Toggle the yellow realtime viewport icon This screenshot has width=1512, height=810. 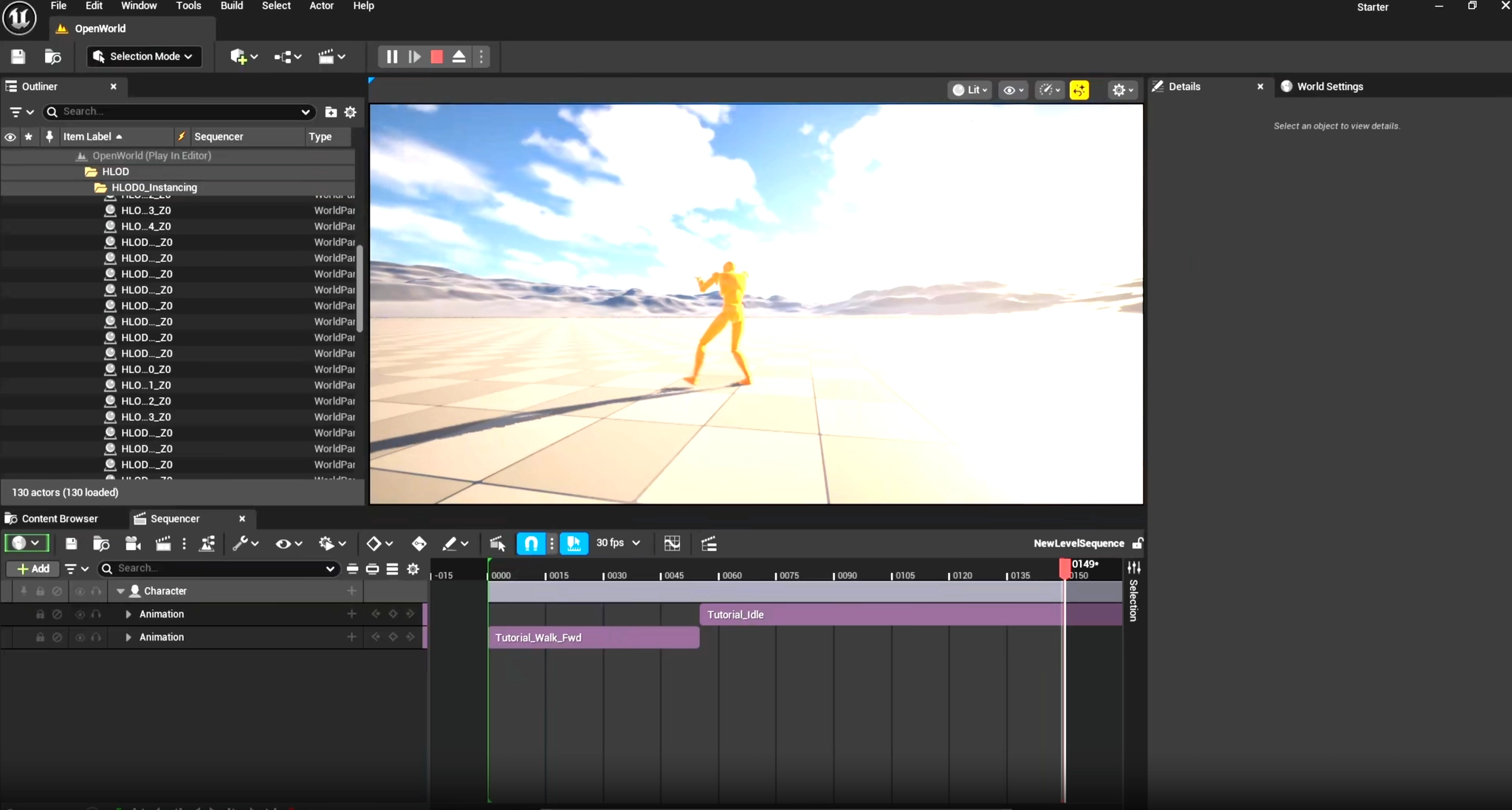1079,90
